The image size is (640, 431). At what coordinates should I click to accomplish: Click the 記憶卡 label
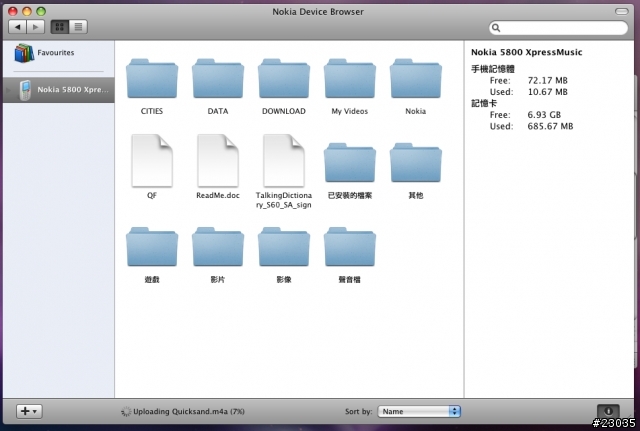tap(484, 103)
